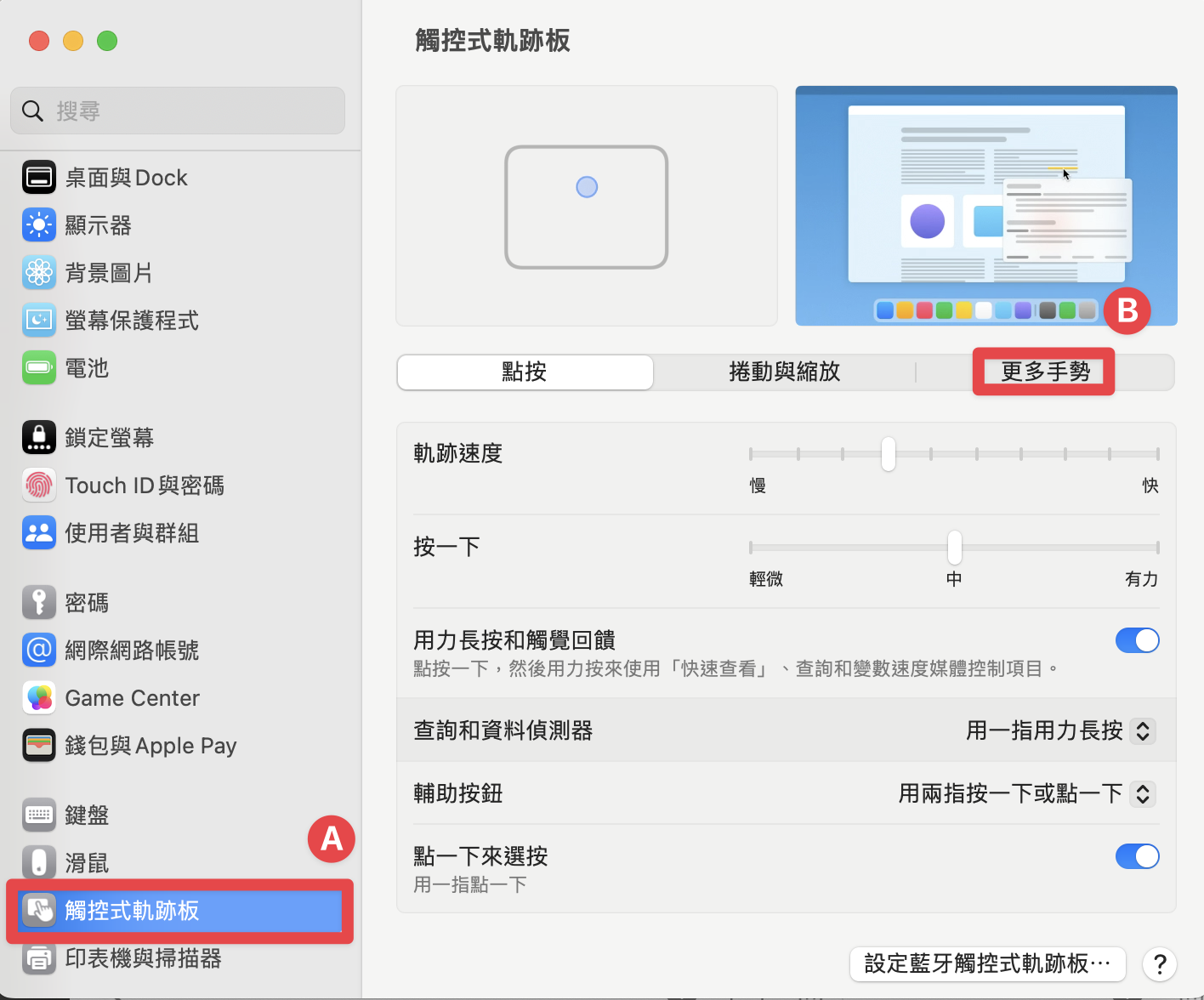Select the 背景圖片 wallpaper icon
This screenshot has width=1204, height=1000.
coord(39,272)
